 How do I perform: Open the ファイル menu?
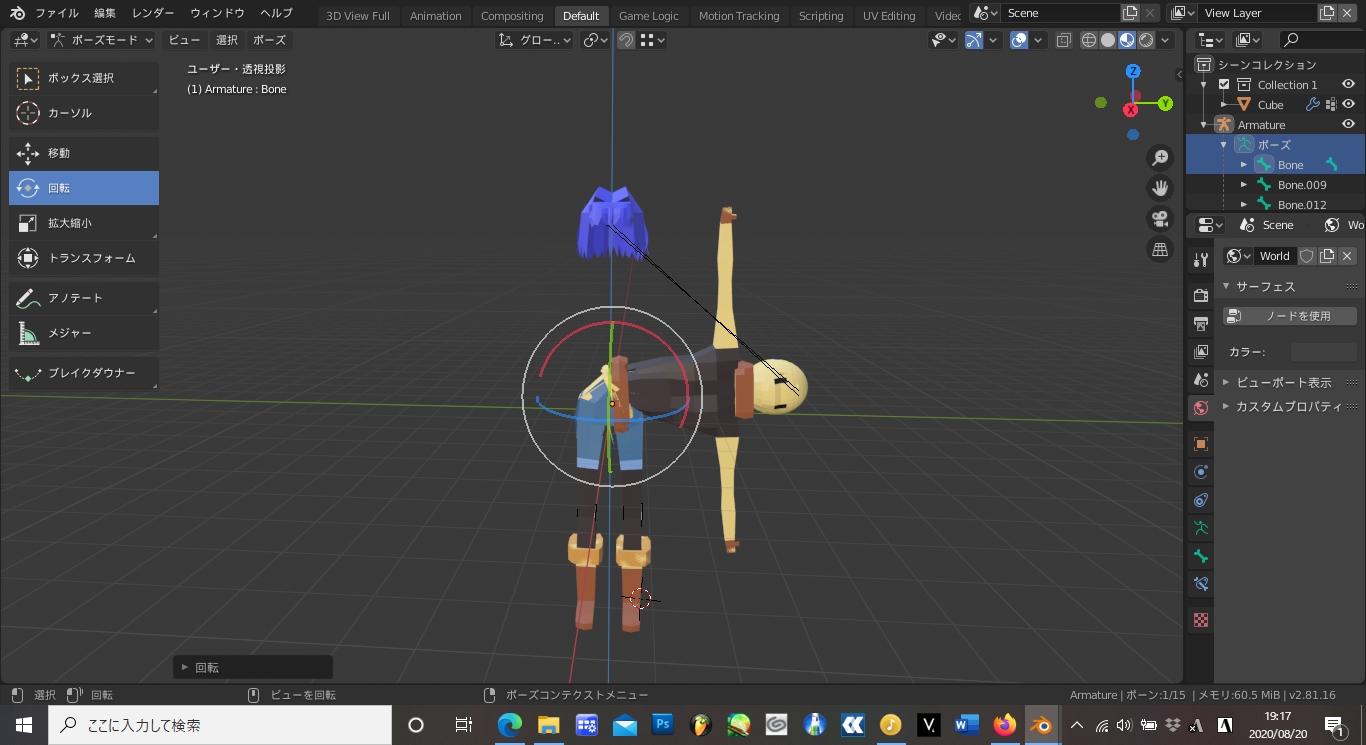click(57, 13)
